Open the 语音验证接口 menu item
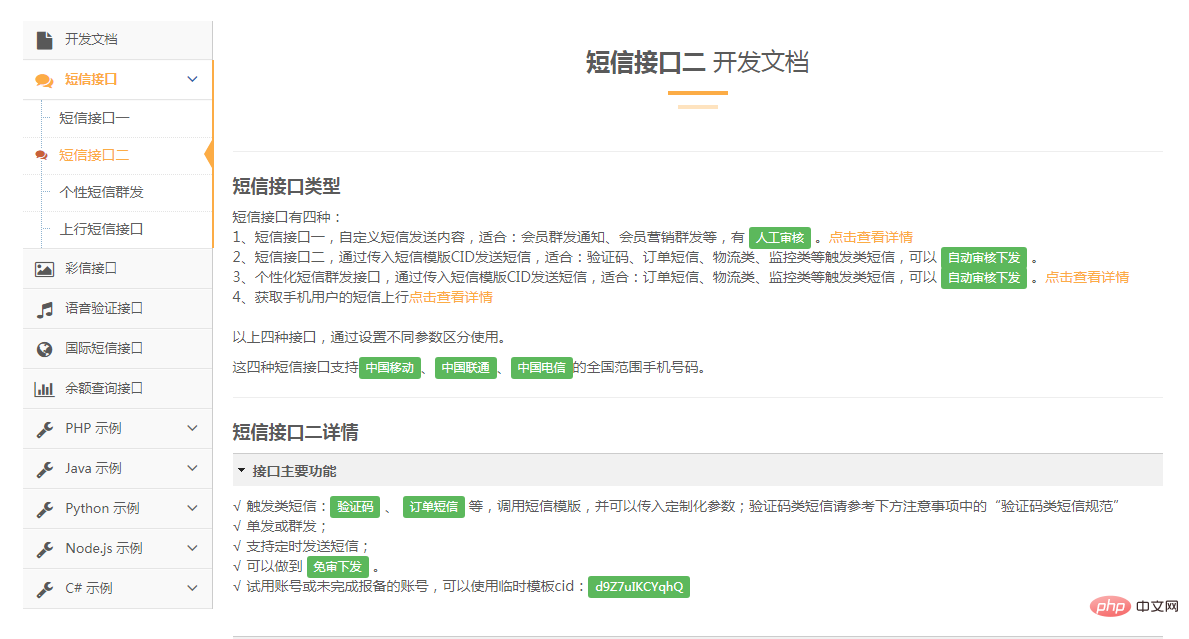 [x=118, y=309]
